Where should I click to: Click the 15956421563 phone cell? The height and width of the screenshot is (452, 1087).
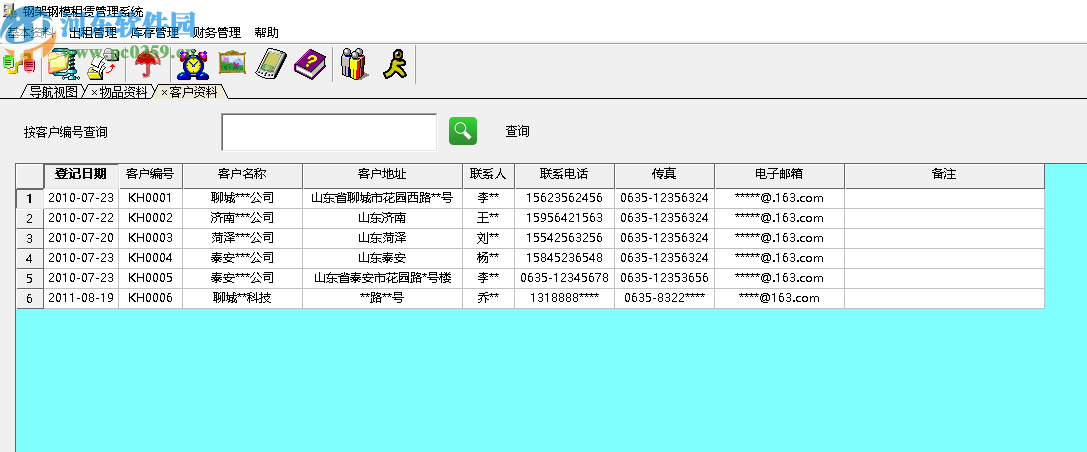[564, 218]
